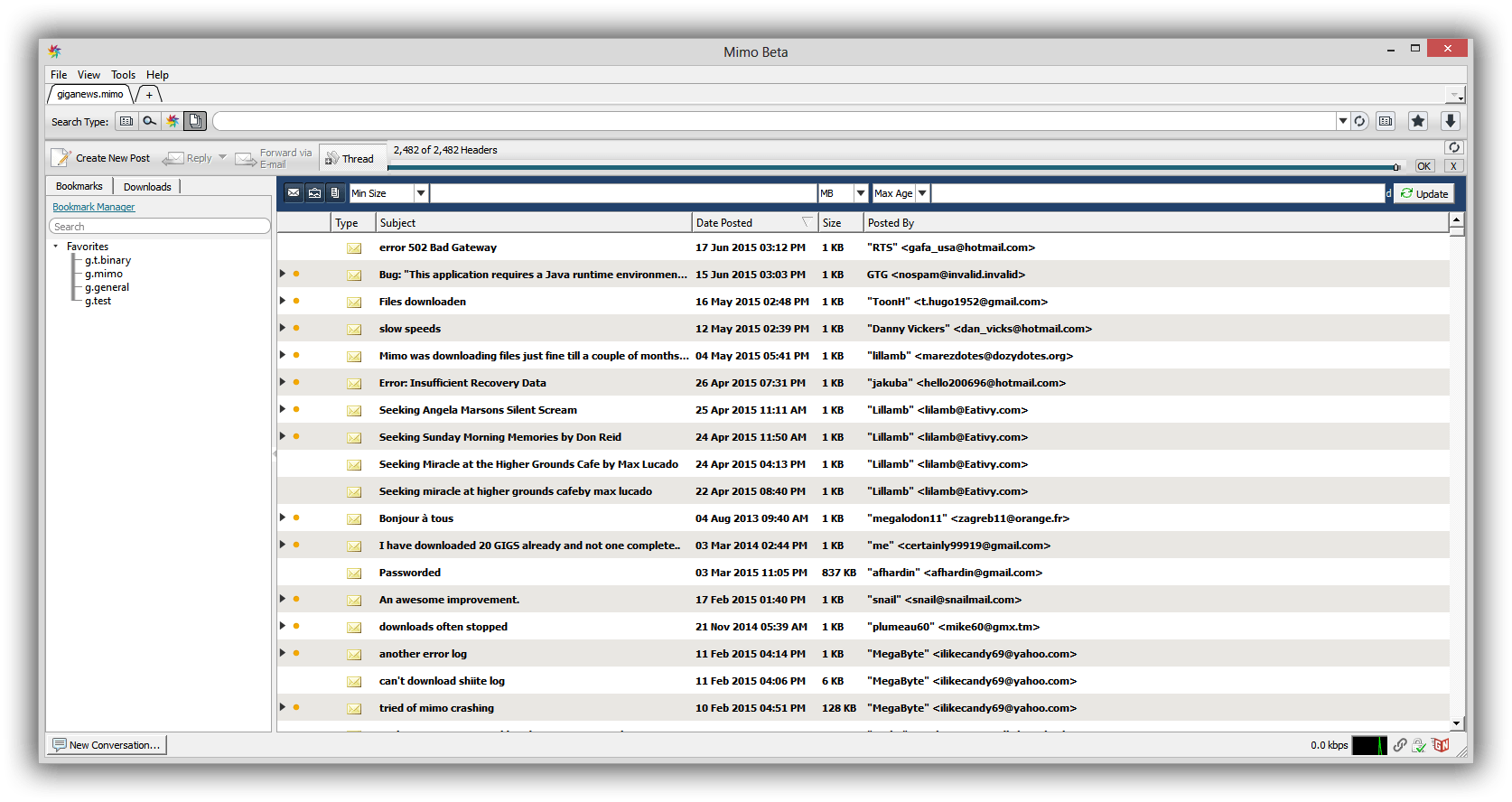The image size is (1512, 802).
Task: Open the tab list dropdown at far right
Action: coord(1455,95)
